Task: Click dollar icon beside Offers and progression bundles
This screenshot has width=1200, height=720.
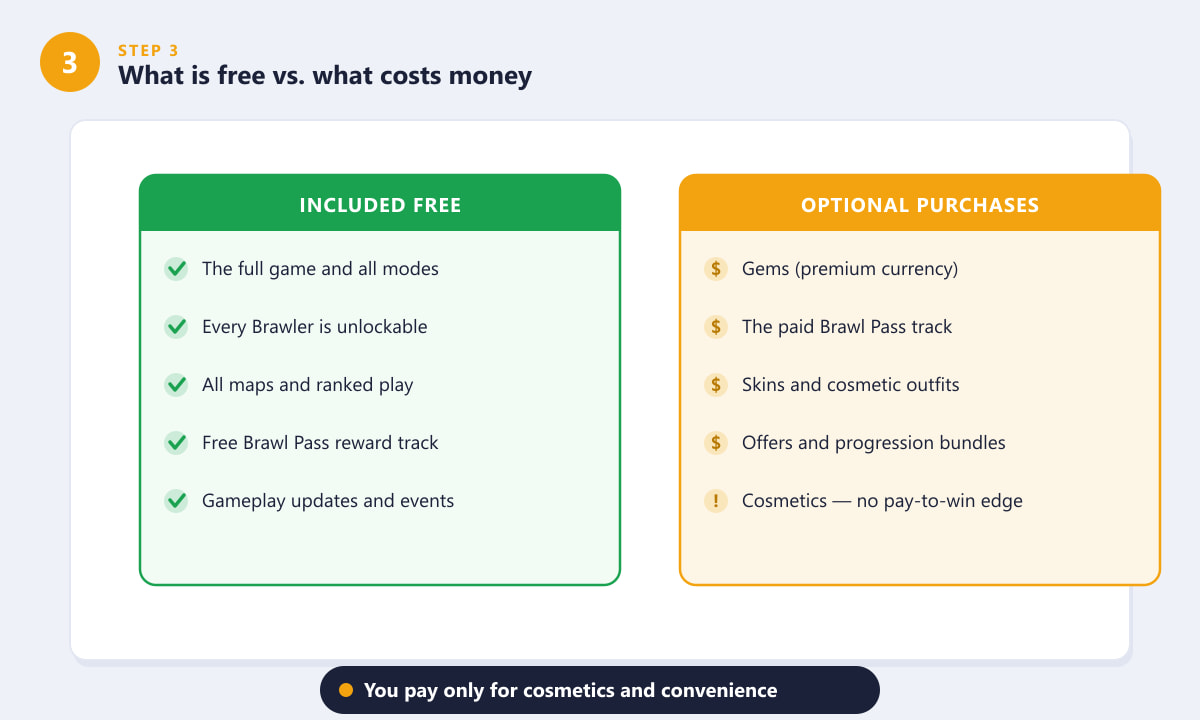Action: (716, 443)
